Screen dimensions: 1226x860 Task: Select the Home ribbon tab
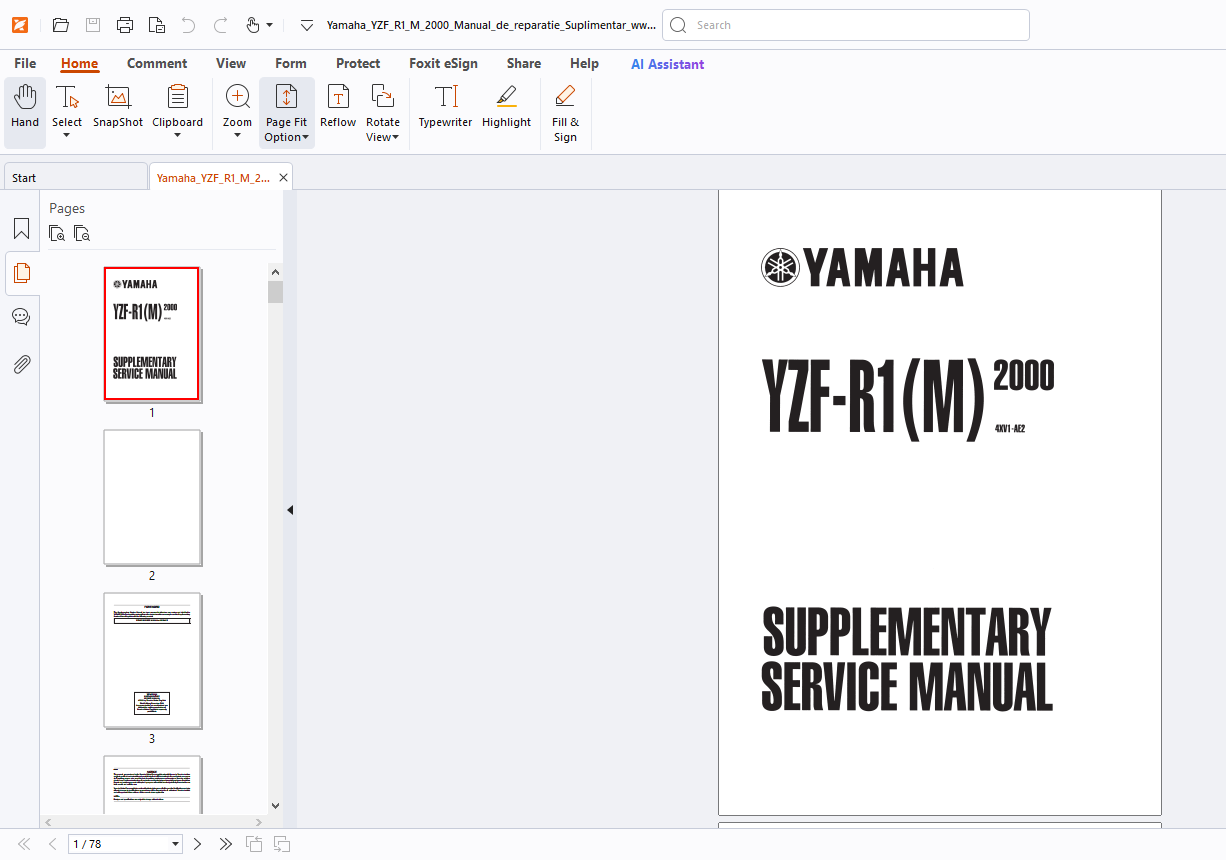(80, 63)
